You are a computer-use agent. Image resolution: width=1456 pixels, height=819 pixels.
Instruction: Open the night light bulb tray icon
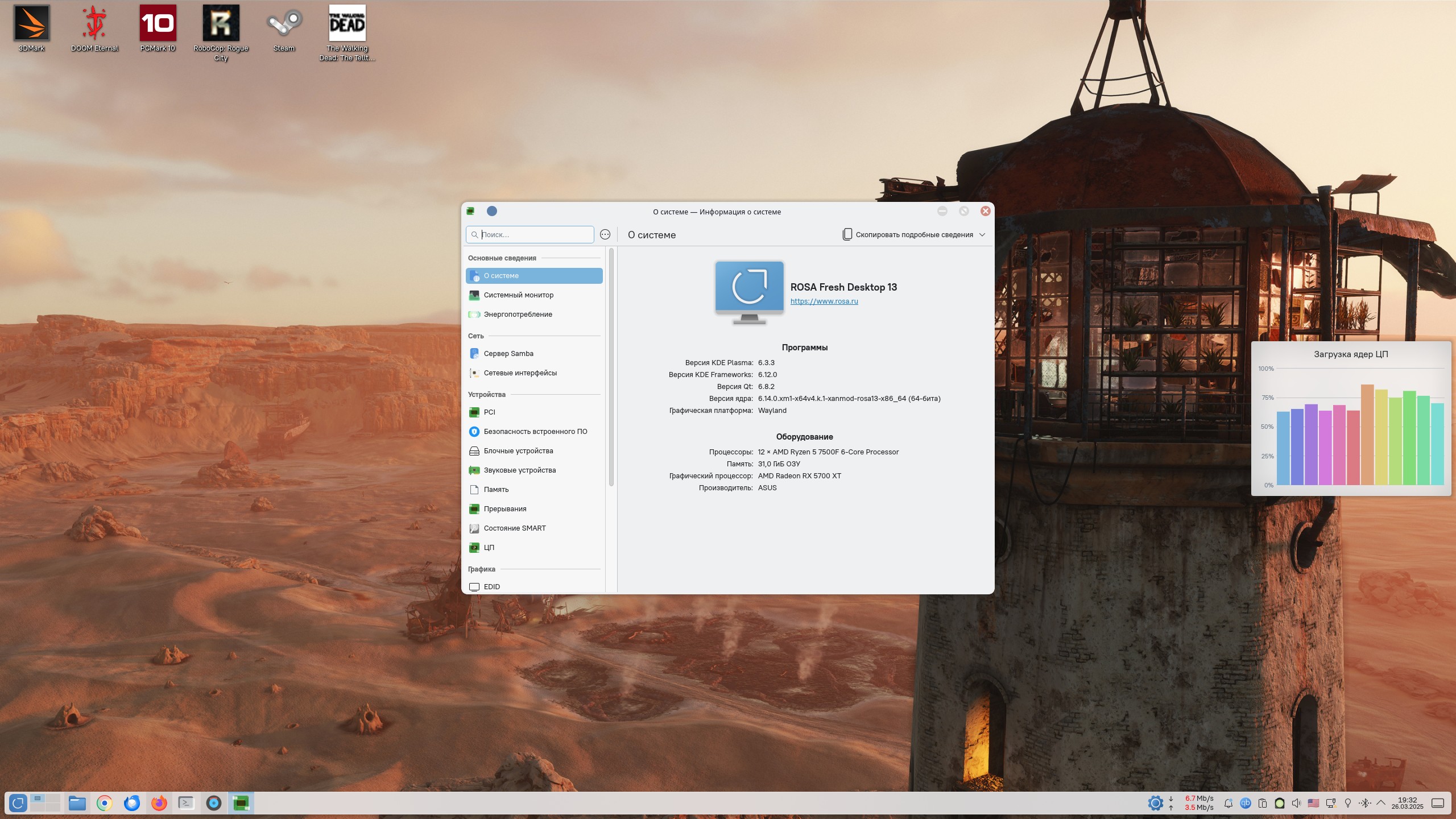(1347, 803)
